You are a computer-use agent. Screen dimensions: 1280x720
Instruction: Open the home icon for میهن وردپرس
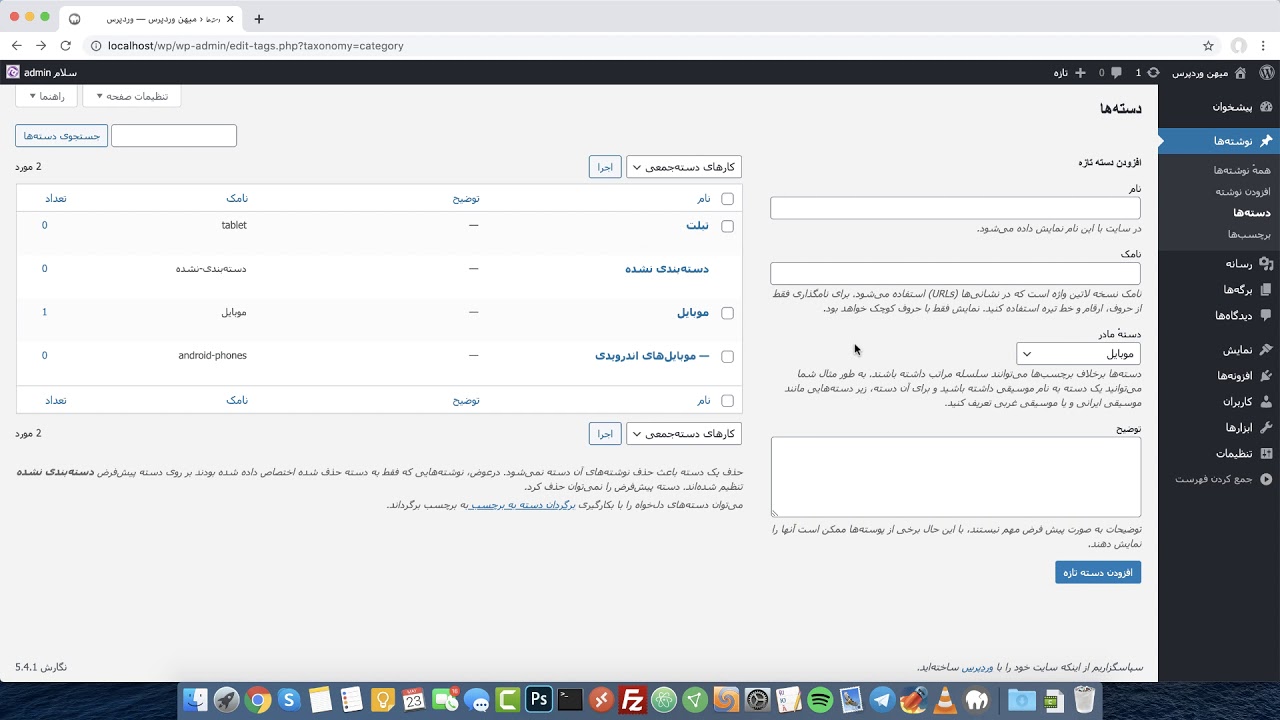[1240, 73]
